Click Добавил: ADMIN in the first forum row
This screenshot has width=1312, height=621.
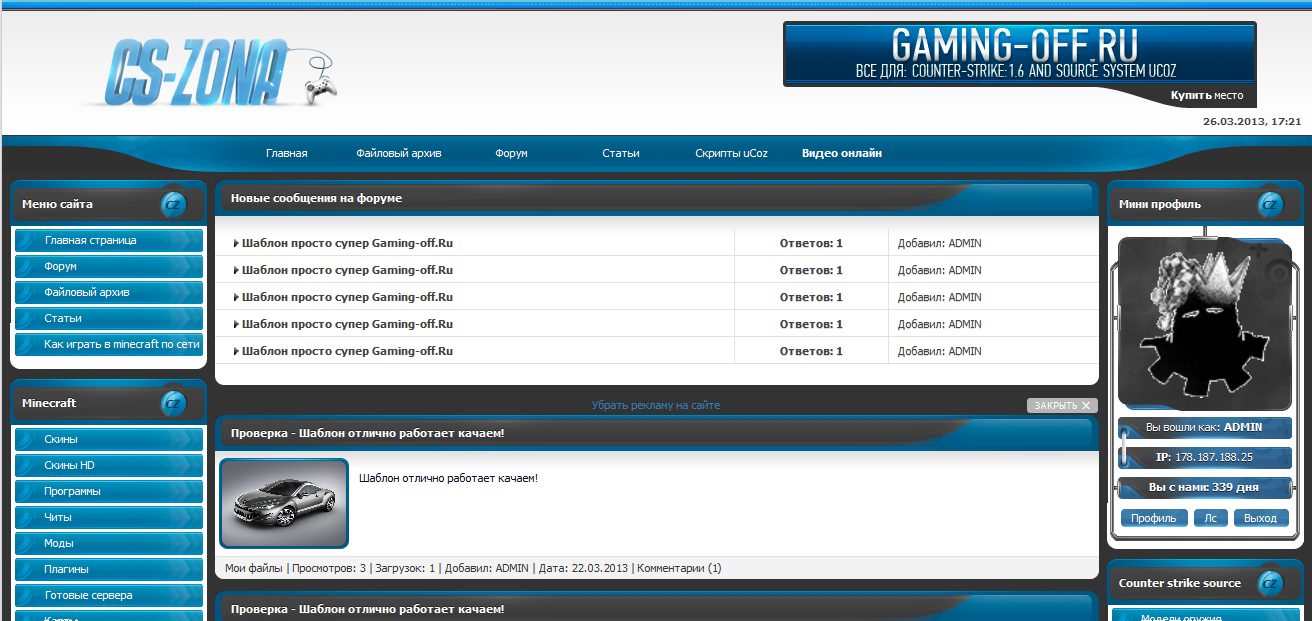tap(940, 243)
